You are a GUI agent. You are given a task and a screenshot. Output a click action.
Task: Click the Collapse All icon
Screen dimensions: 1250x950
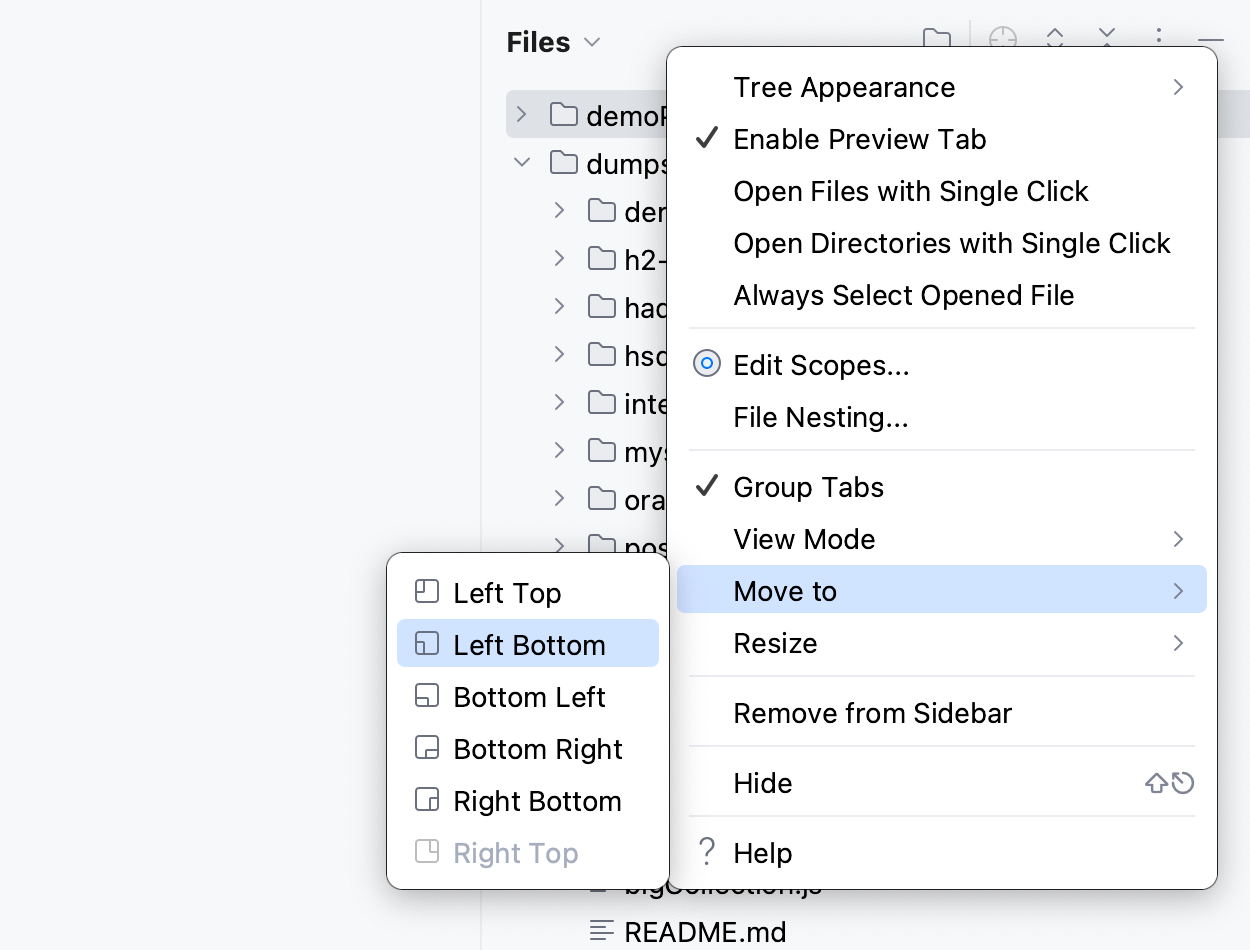(1107, 38)
